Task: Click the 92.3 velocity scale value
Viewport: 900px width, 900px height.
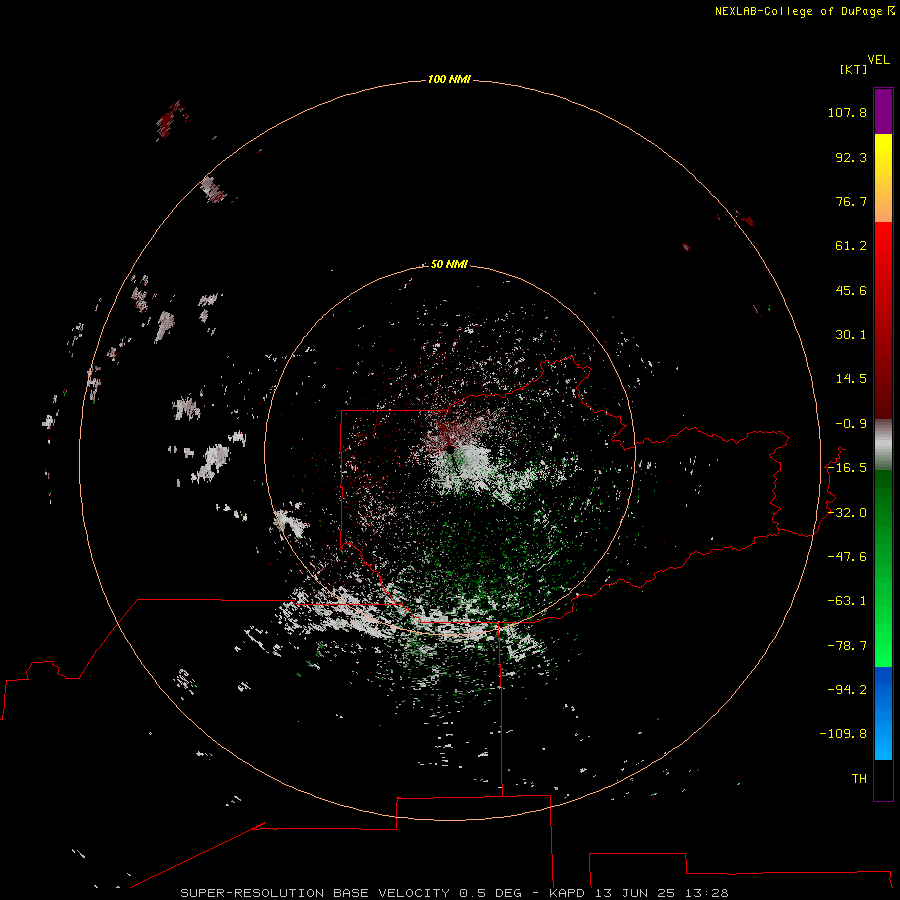Action: tap(851, 157)
